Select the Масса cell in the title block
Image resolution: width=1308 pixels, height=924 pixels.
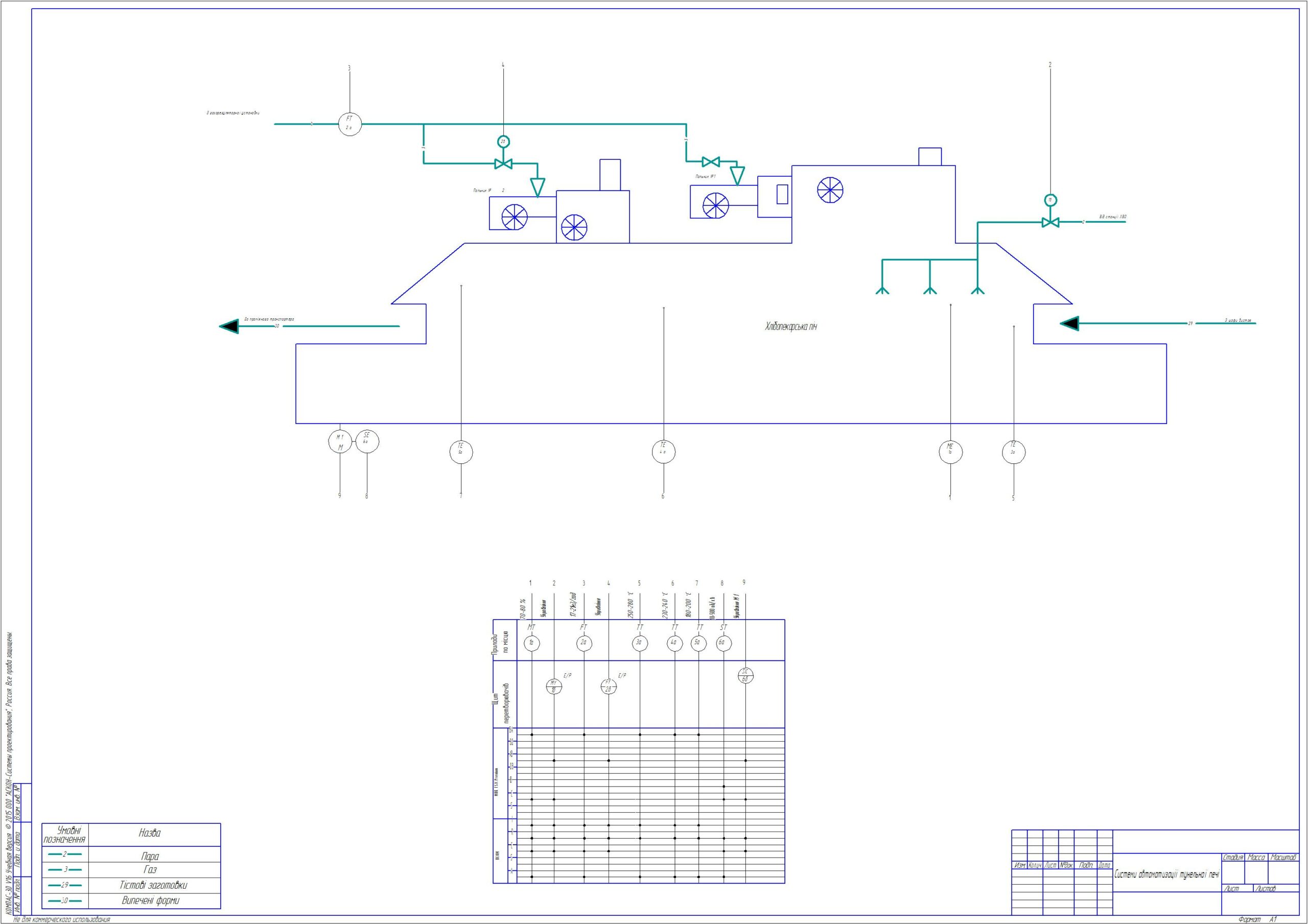1256,858
